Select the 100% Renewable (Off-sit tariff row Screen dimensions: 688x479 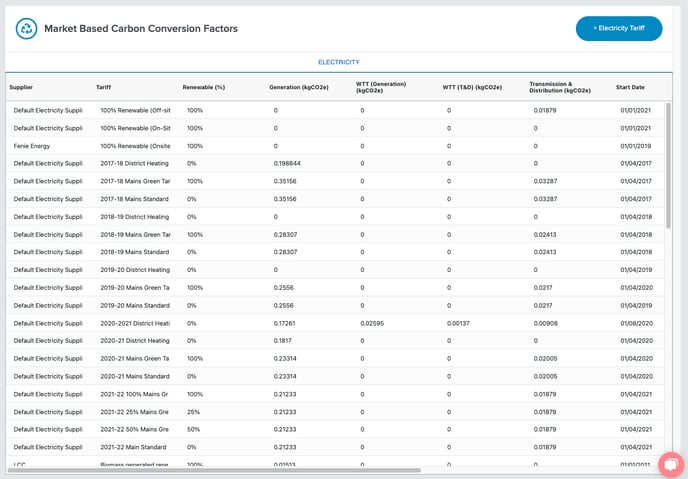pyautogui.click(x=335, y=111)
